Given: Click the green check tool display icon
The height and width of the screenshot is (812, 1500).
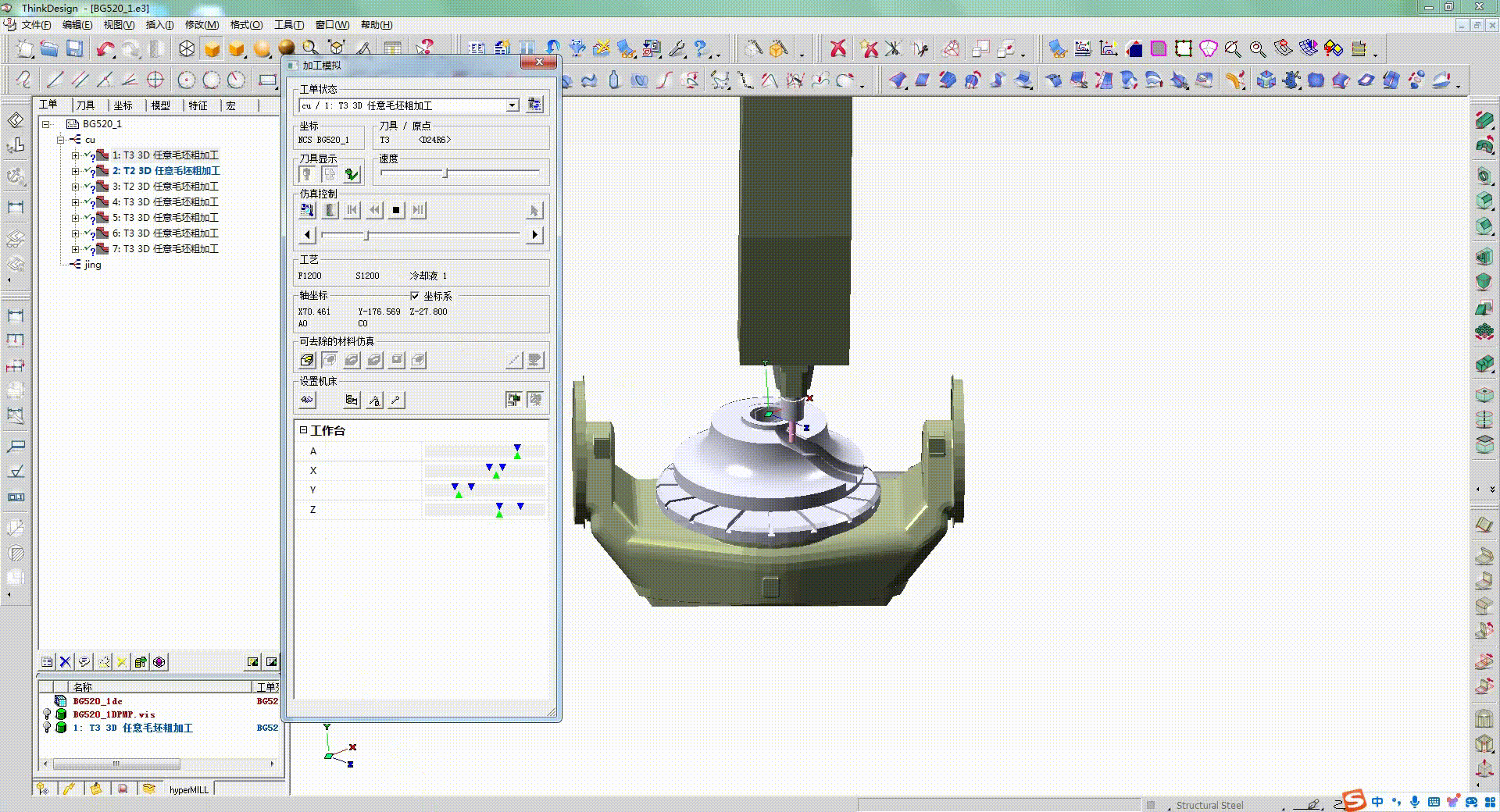Looking at the screenshot, I should pyautogui.click(x=352, y=174).
